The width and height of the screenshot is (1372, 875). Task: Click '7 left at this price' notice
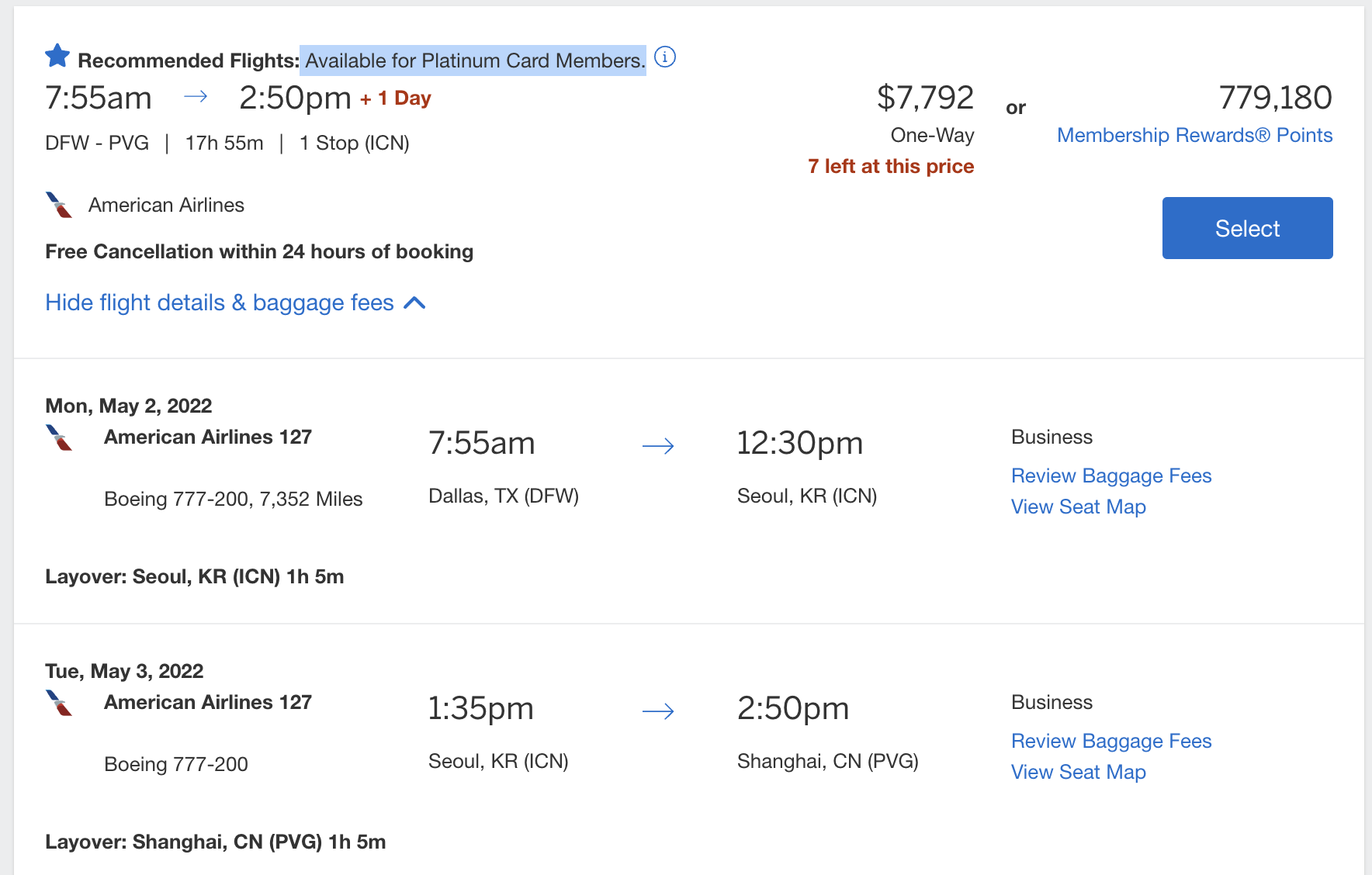pos(891,166)
